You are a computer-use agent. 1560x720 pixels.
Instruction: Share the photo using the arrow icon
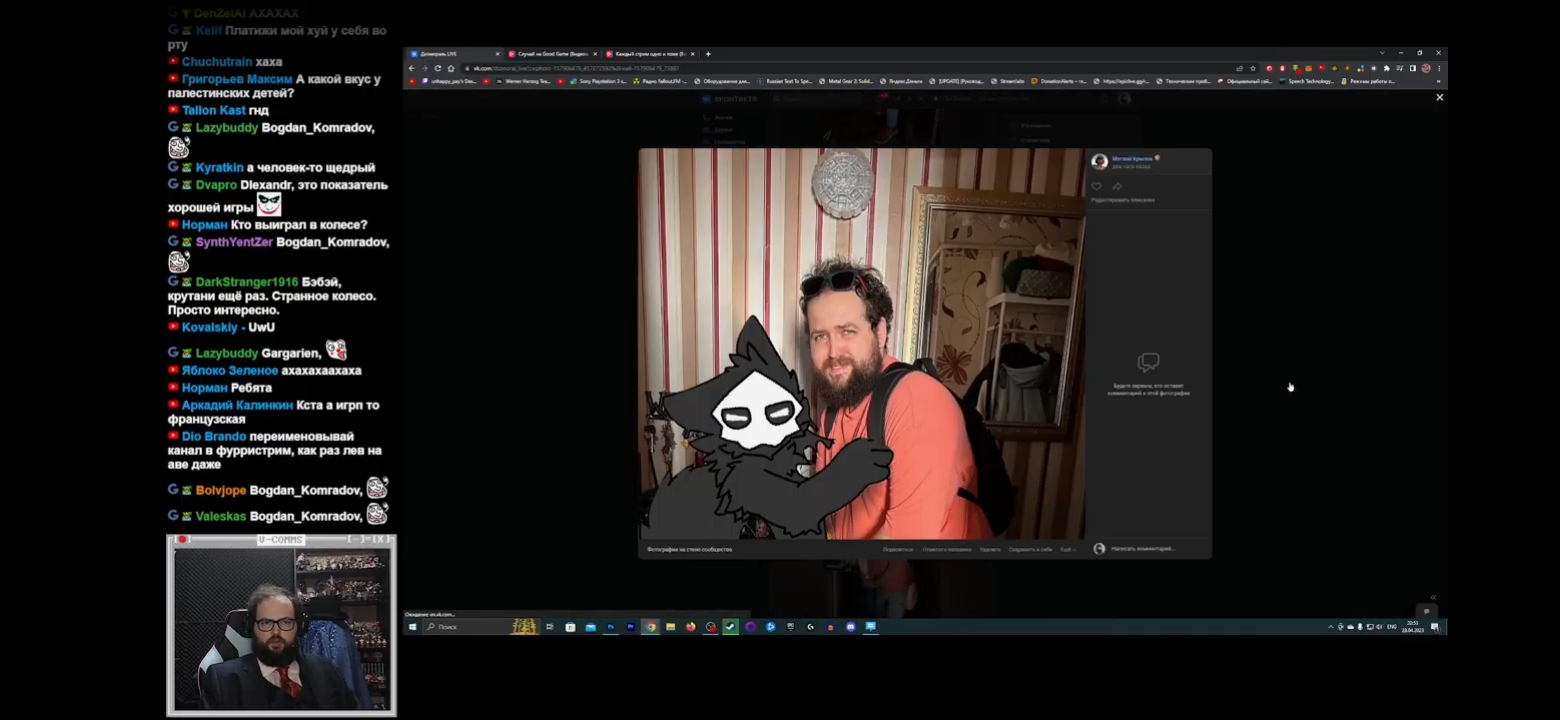pyautogui.click(x=1117, y=186)
